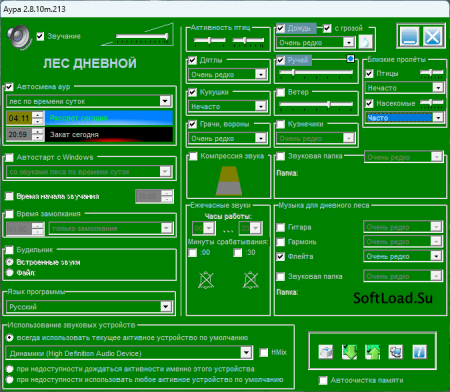450x392 pixels.
Task: Open the Динамики audio device dropdown
Action: point(129,353)
